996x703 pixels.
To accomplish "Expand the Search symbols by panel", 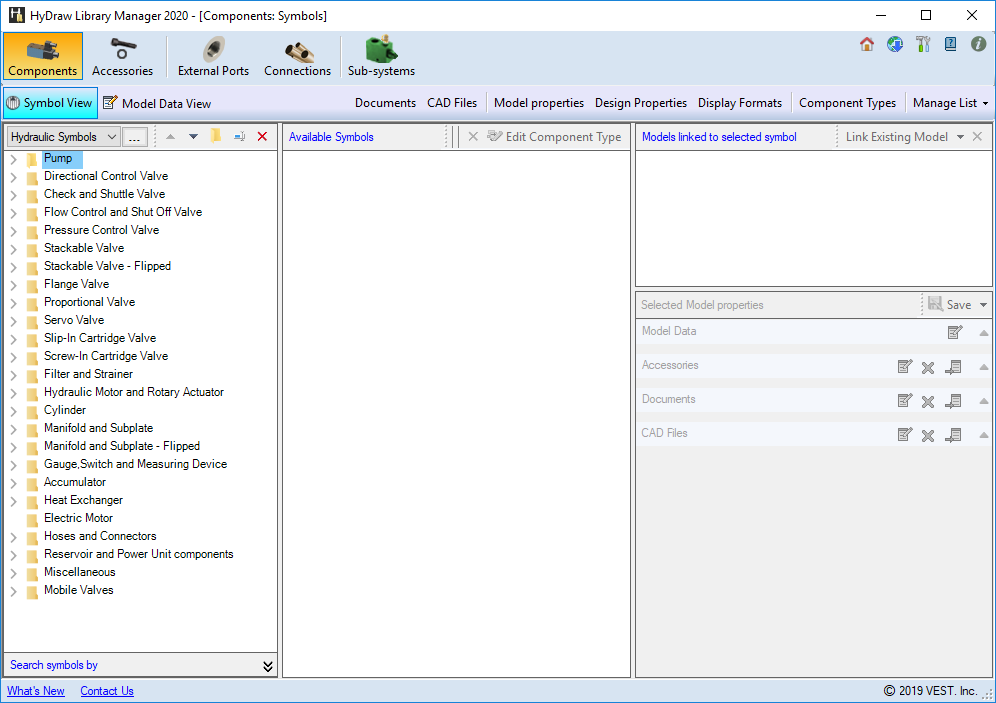I will click(x=267, y=666).
